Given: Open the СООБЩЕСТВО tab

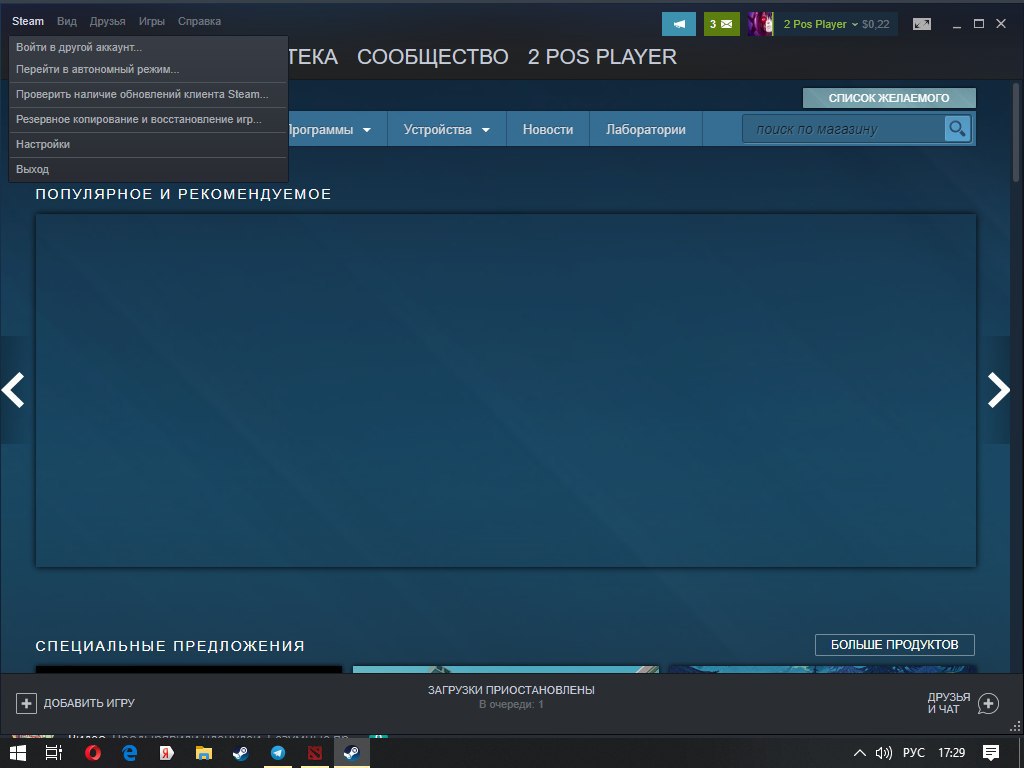Looking at the screenshot, I should 432,57.
